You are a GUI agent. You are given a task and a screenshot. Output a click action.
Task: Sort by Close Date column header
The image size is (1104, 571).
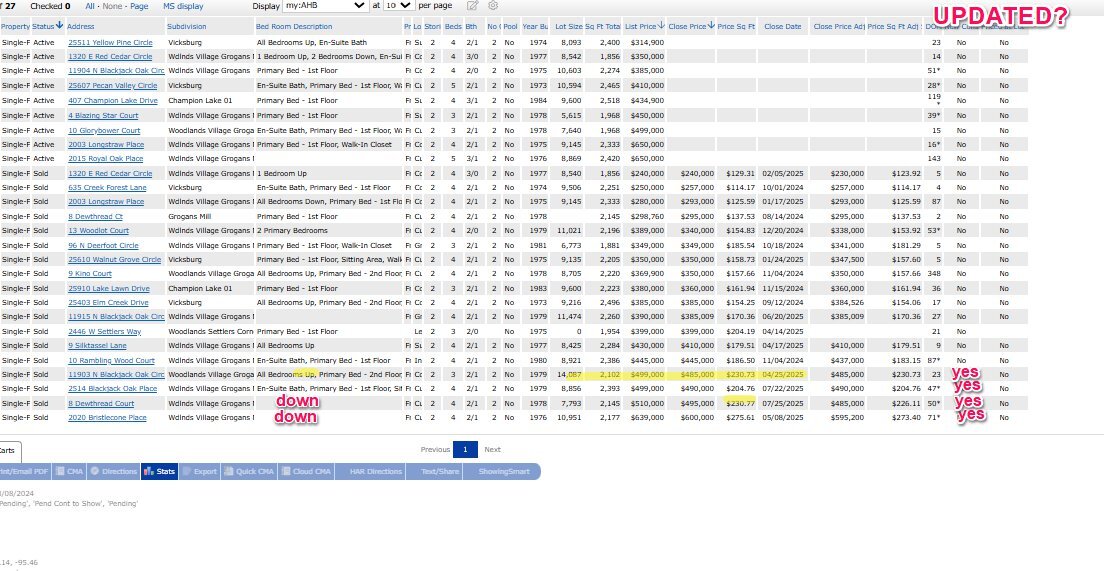click(782, 27)
